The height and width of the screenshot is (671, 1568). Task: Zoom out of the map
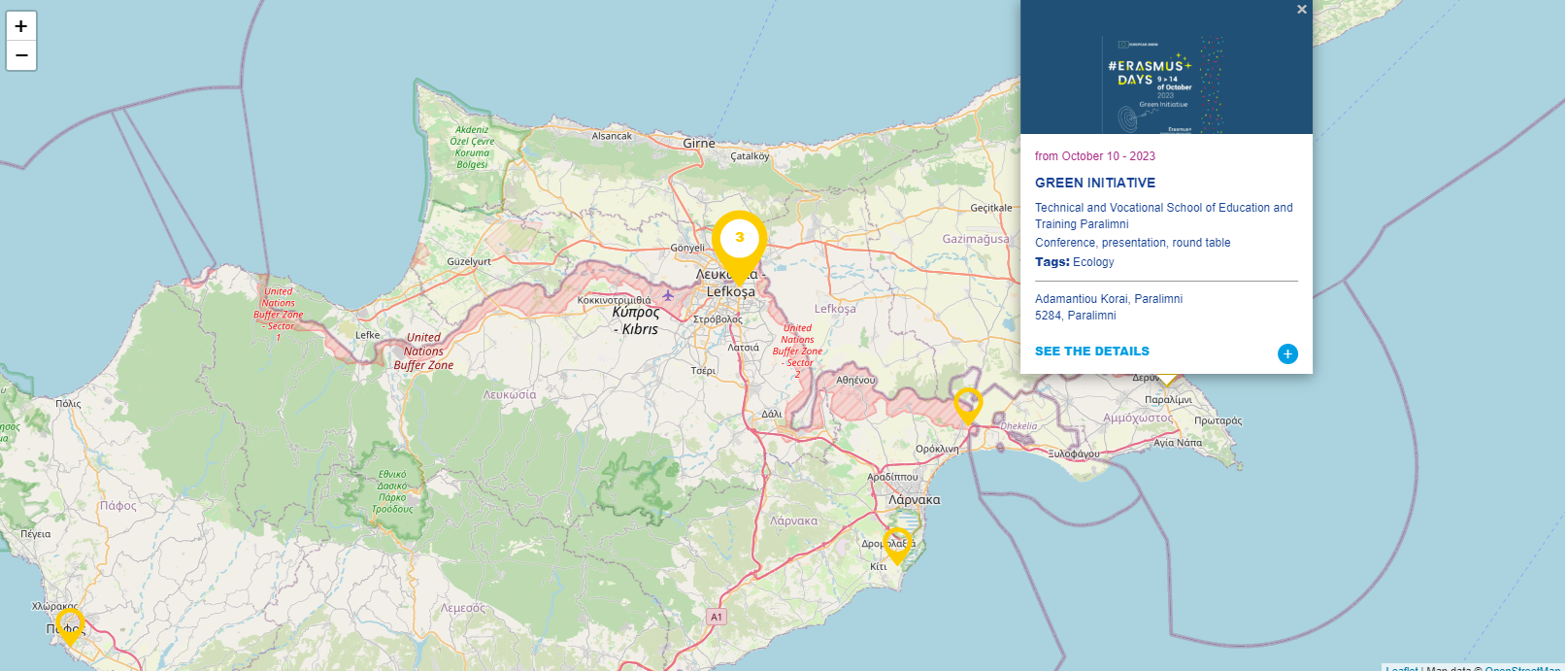click(21, 56)
